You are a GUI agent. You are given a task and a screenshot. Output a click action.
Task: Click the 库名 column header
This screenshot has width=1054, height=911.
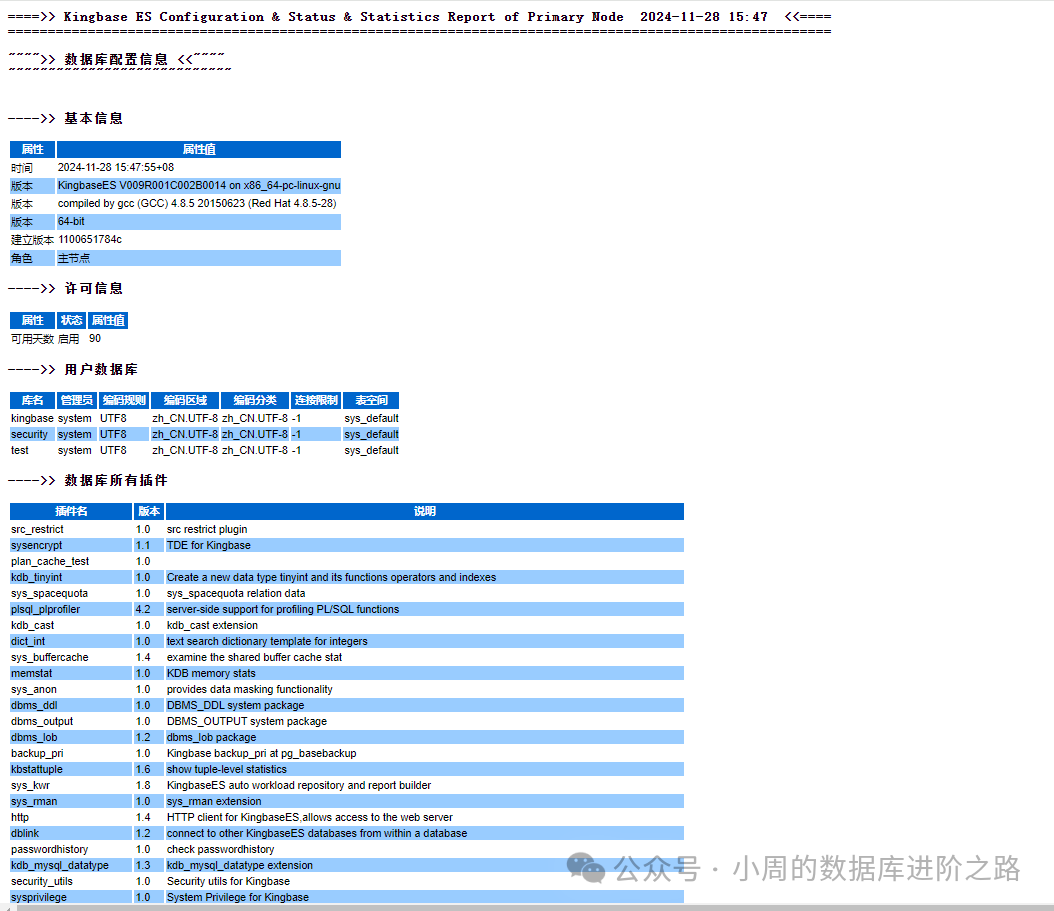point(32,400)
